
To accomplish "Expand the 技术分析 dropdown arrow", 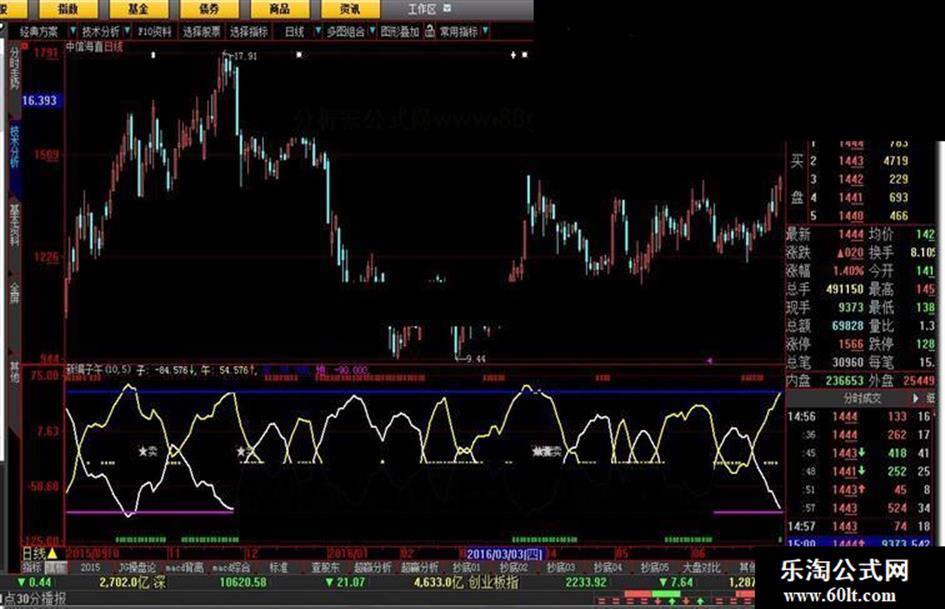I will coord(127,30).
